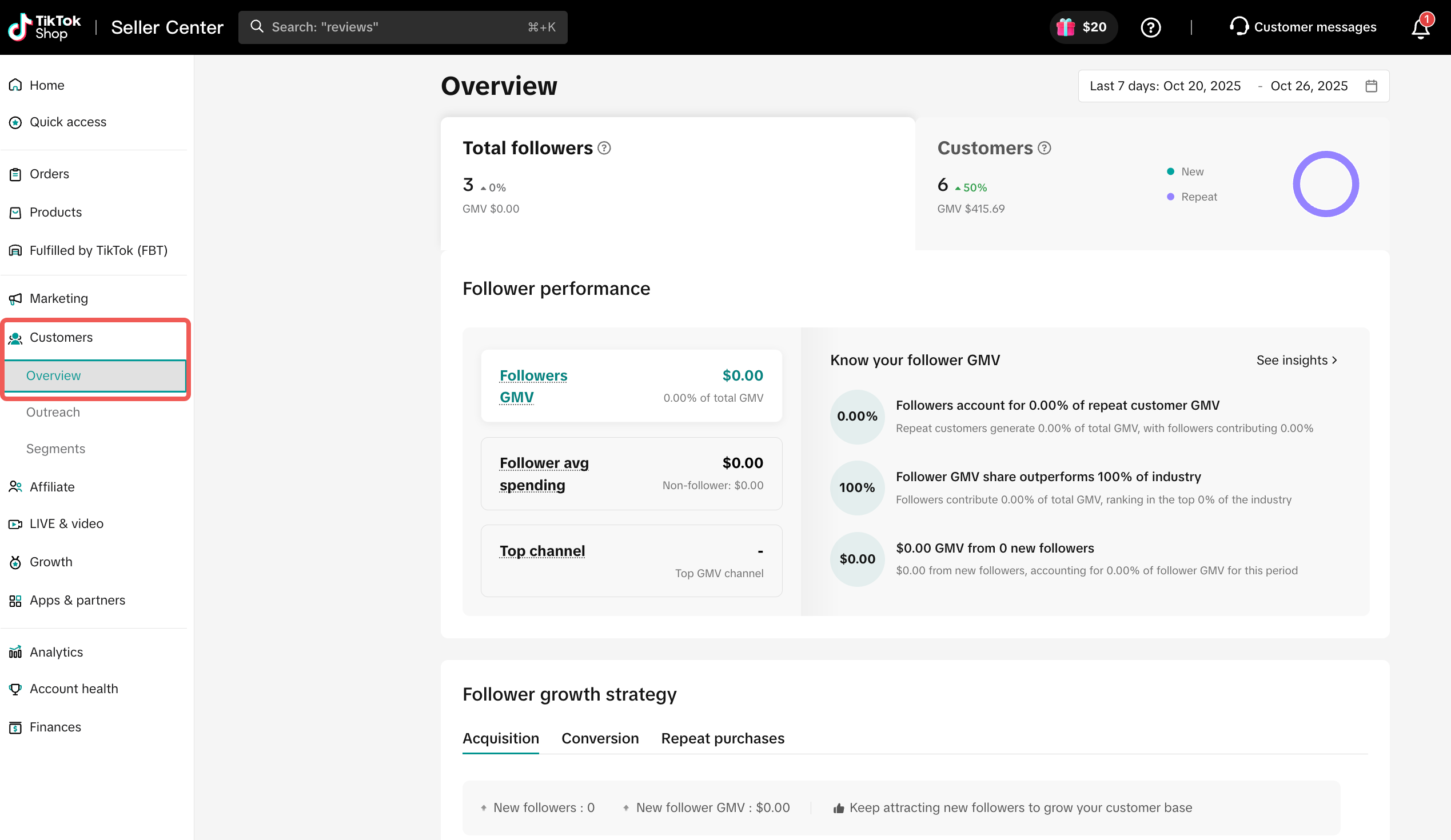Image resolution: width=1451 pixels, height=840 pixels.
Task: Click the Analytics bar chart icon
Action: click(x=15, y=652)
